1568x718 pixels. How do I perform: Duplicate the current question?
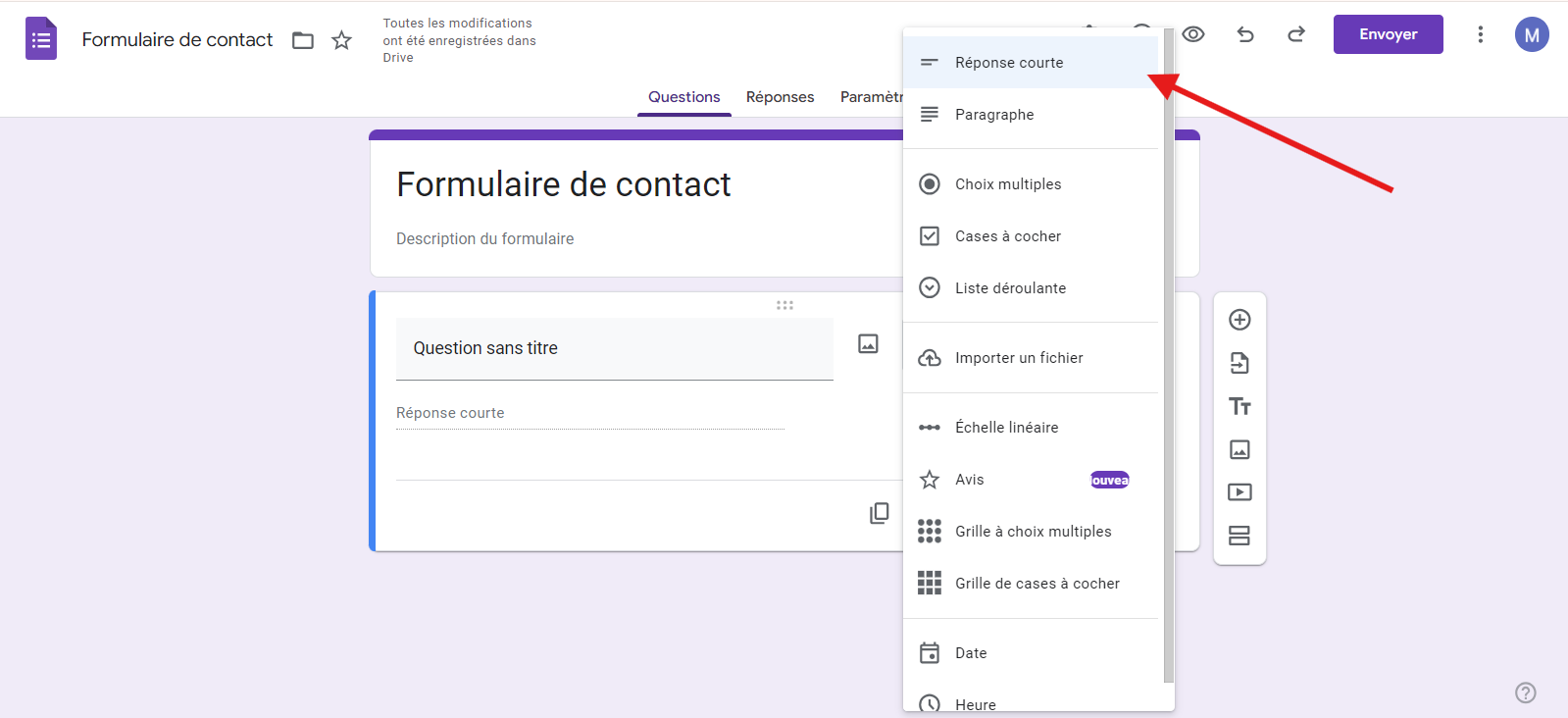coord(879,513)
